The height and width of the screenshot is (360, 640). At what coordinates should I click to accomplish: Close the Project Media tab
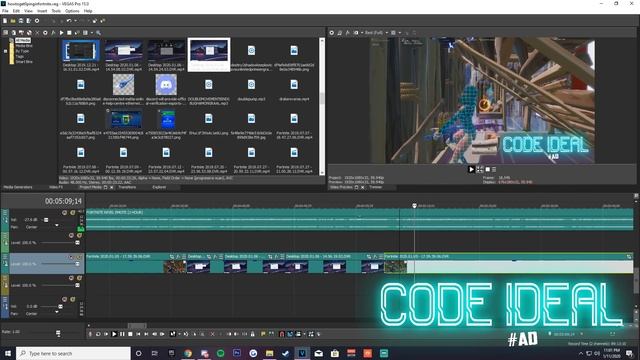click(111, 187)
